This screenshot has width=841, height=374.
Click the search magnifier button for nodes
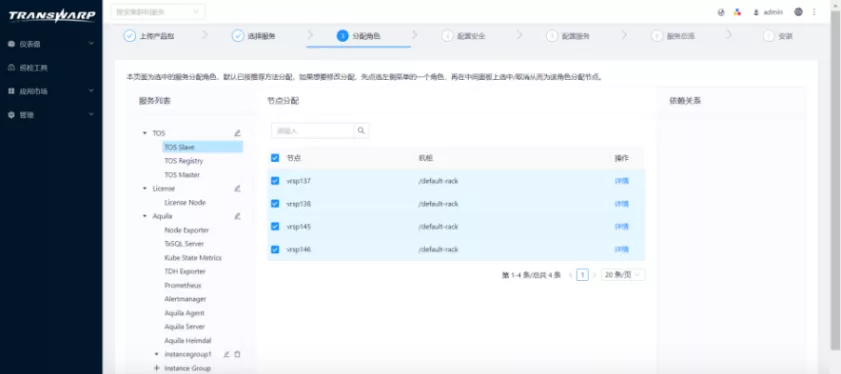[362, 130]
